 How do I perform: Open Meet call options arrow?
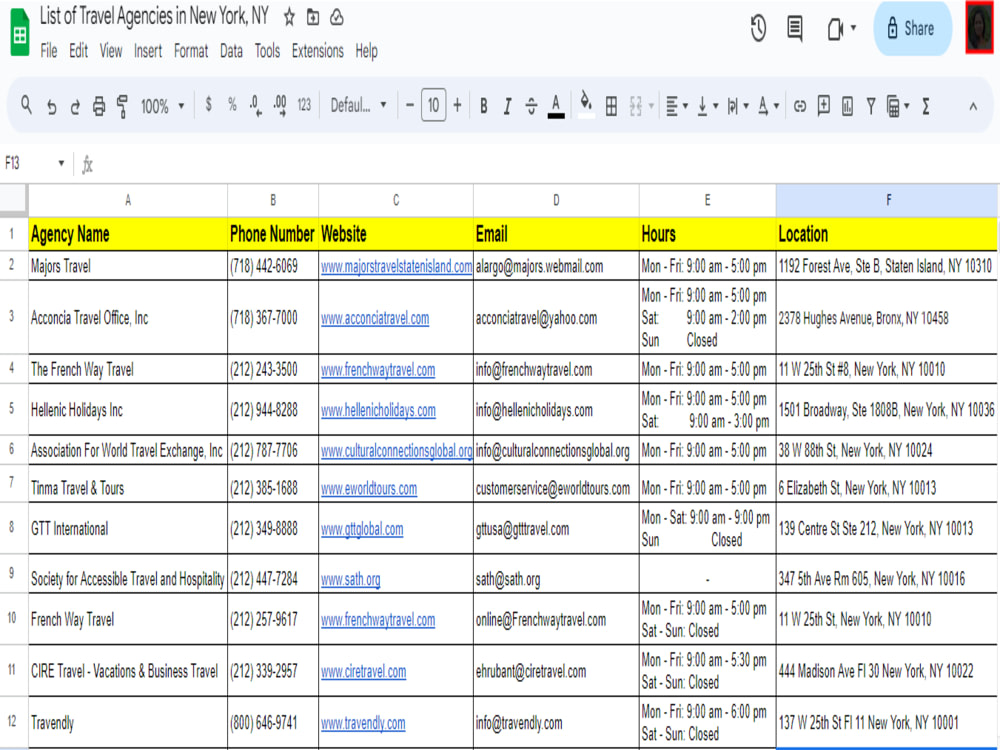tap(853, 28)
